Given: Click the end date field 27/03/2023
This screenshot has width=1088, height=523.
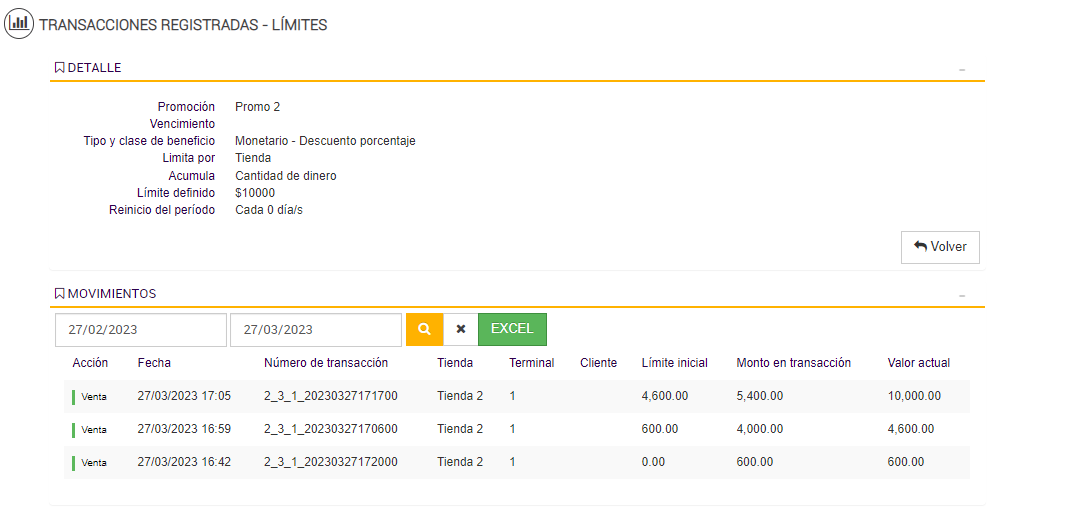Looking at the screenshot, I should [x=315, y=330].
